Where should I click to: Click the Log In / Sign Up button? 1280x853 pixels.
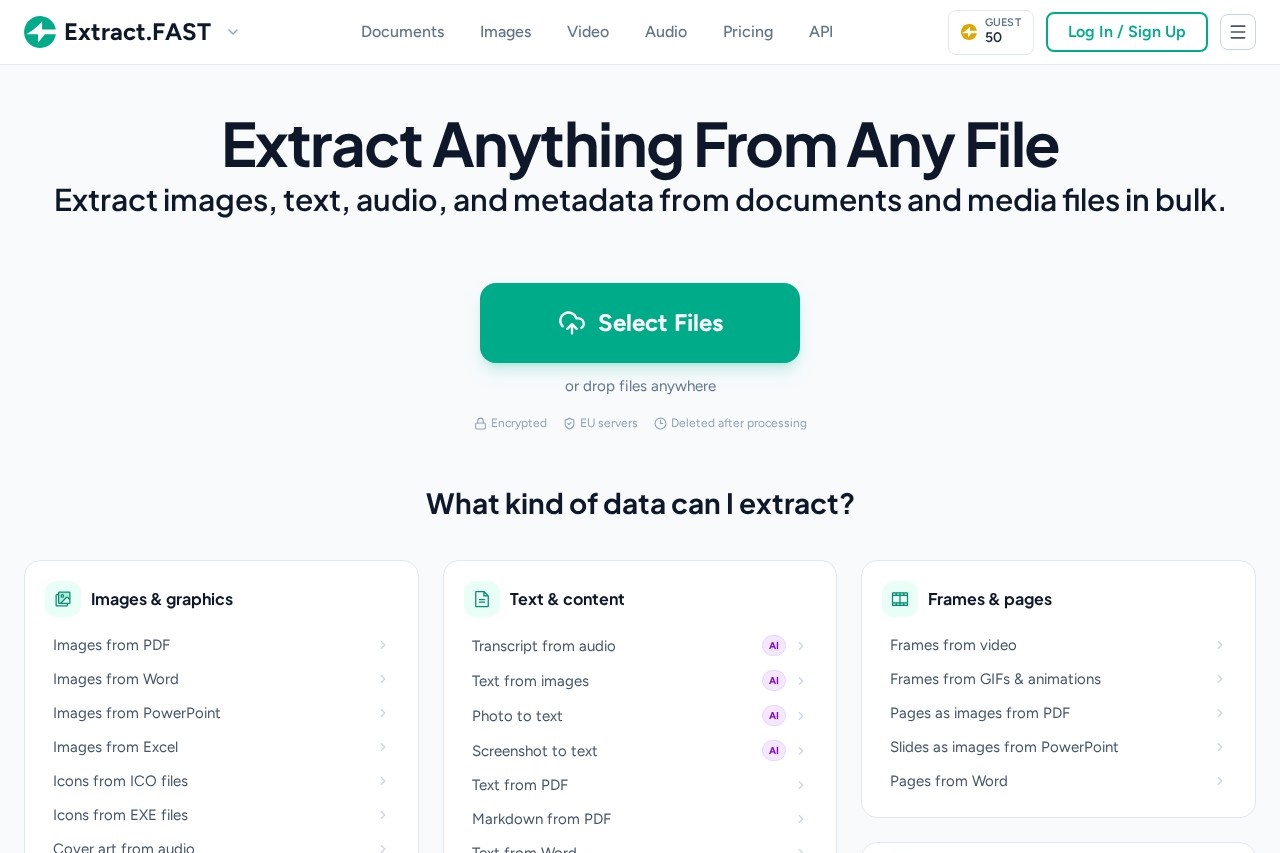pos(1127,32)
